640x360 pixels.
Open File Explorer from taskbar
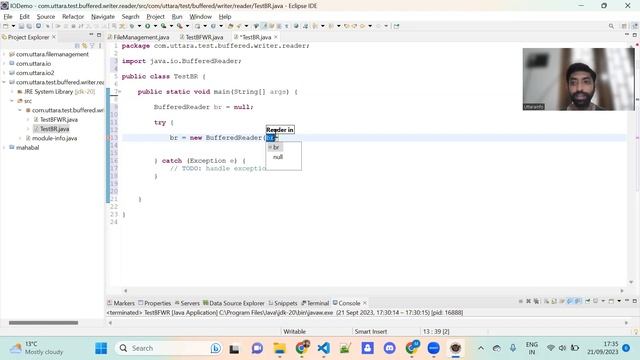tap(280, 348)
